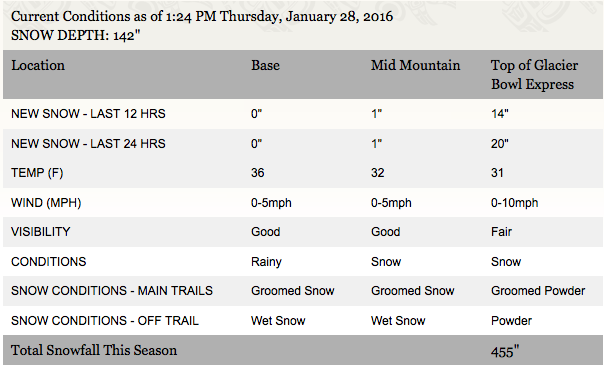Image resolution: width=604 pixels, height=366 pixels.
Task: Select the Rainy conditions cell
Action: tap(266, 262)
